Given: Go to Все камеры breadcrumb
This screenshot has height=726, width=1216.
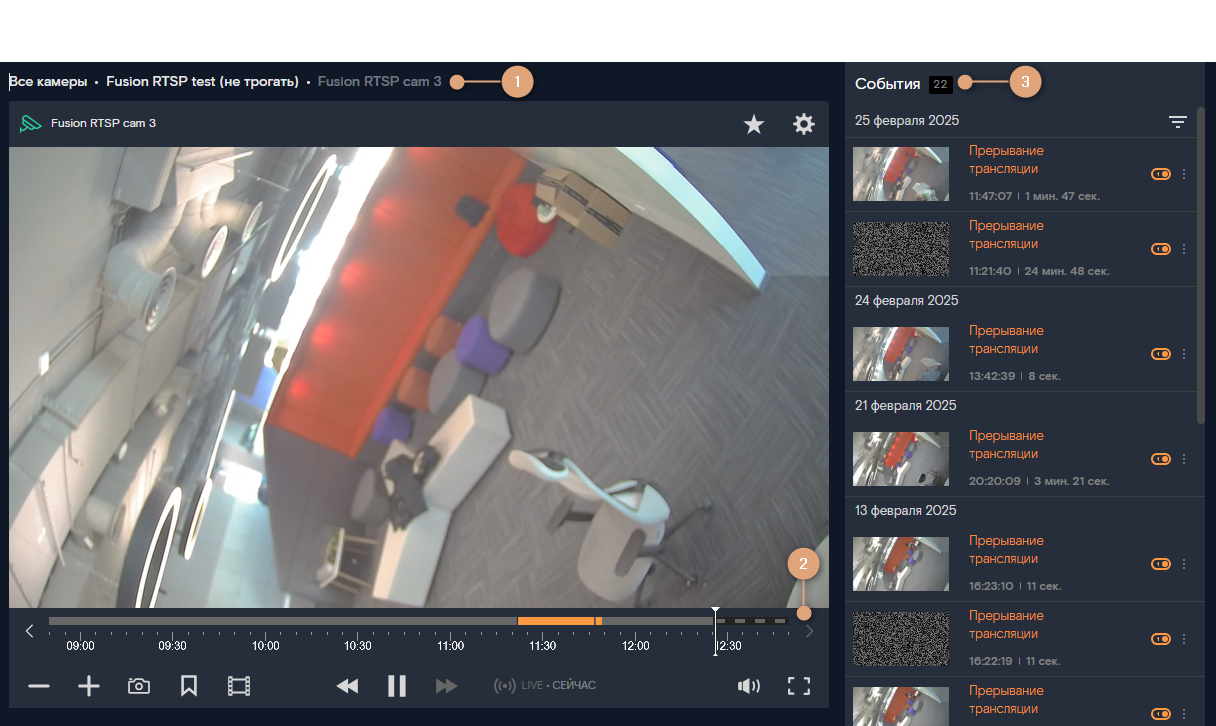Looking at the screenshot, I should (48, 81).
